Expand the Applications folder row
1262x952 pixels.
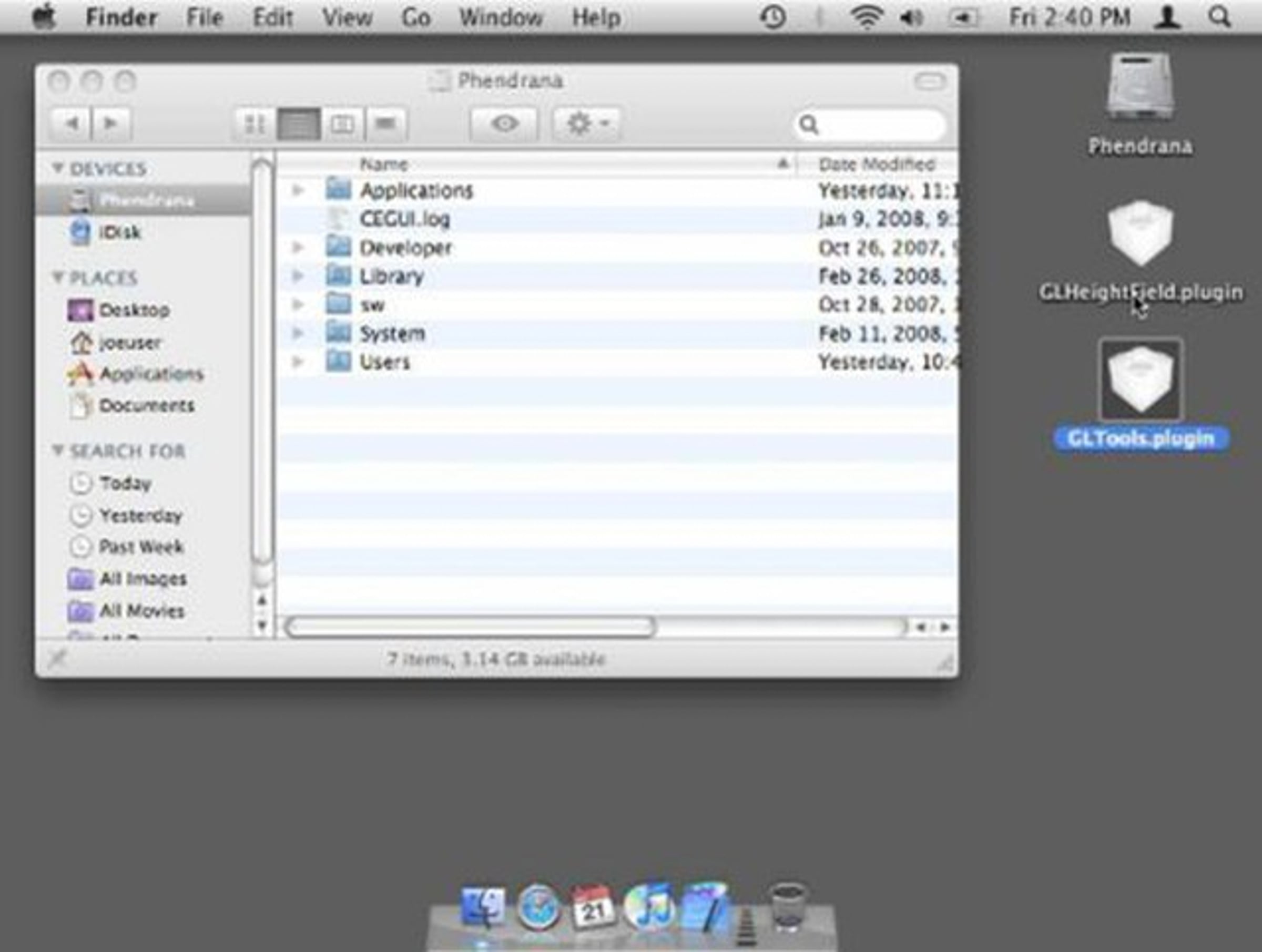point(297,190)
